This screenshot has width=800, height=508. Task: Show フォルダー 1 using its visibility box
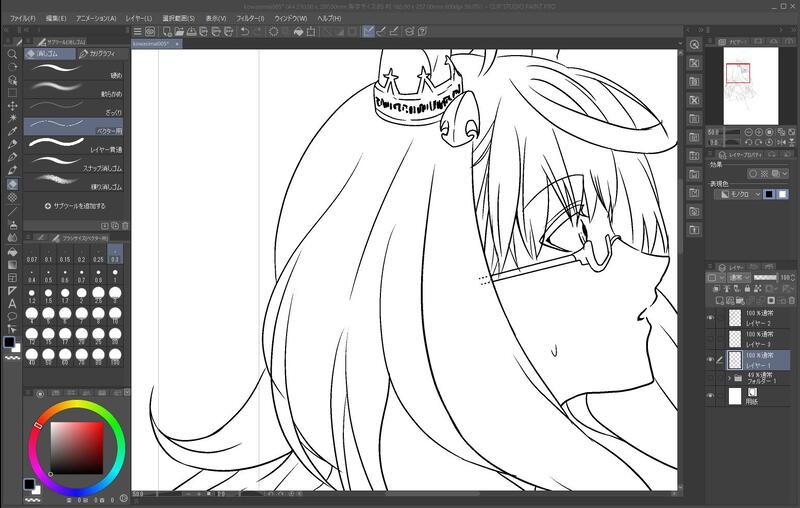710,378
